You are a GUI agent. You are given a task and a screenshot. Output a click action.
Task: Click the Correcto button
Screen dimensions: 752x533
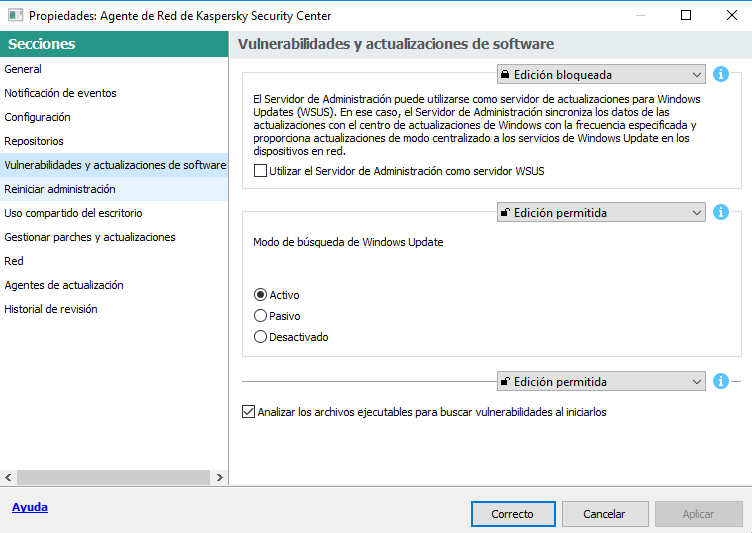pyautogui.click(x=513, y=514)
